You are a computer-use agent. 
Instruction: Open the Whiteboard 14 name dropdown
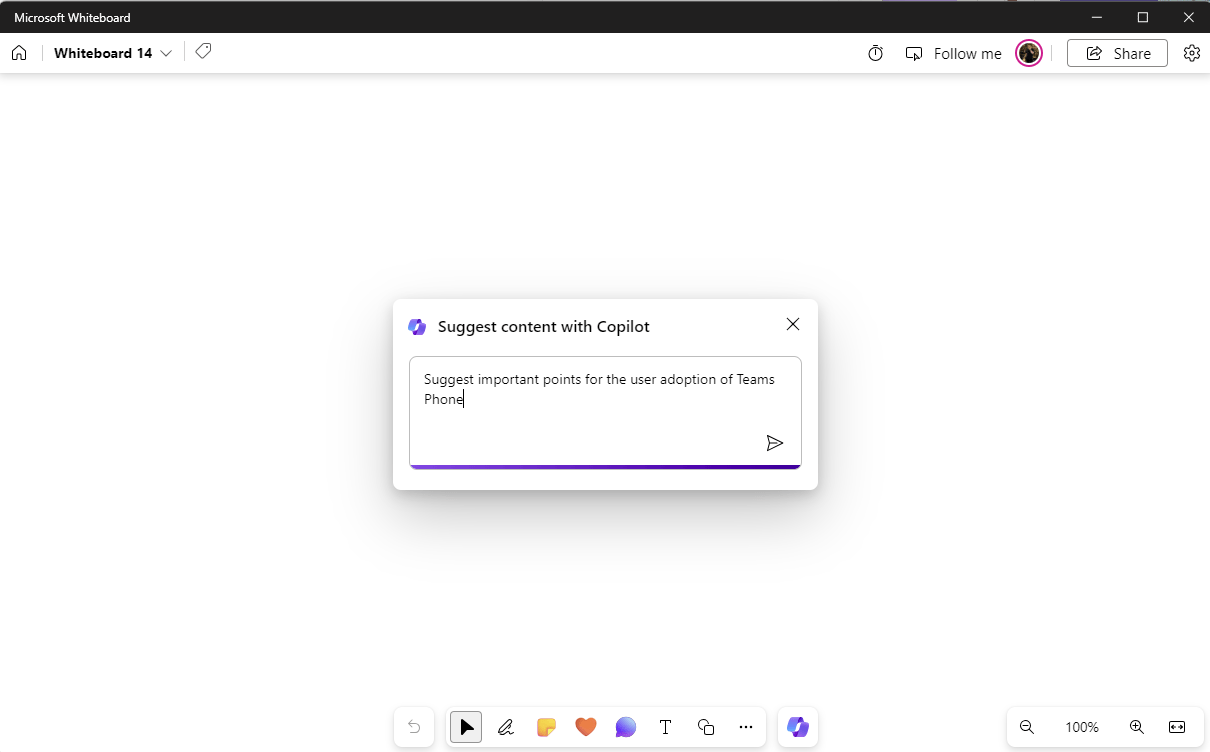coord(166,53)
